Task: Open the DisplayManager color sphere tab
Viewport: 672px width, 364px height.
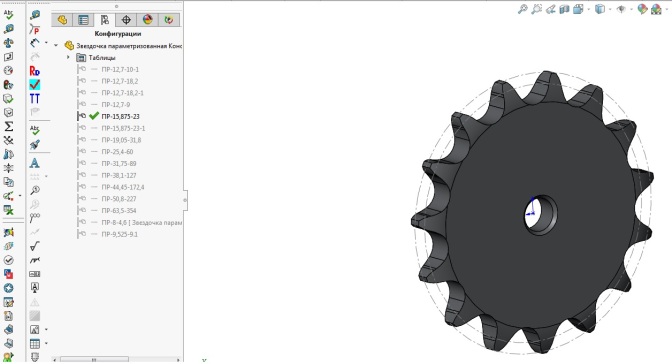Action: tap(147, 20)
